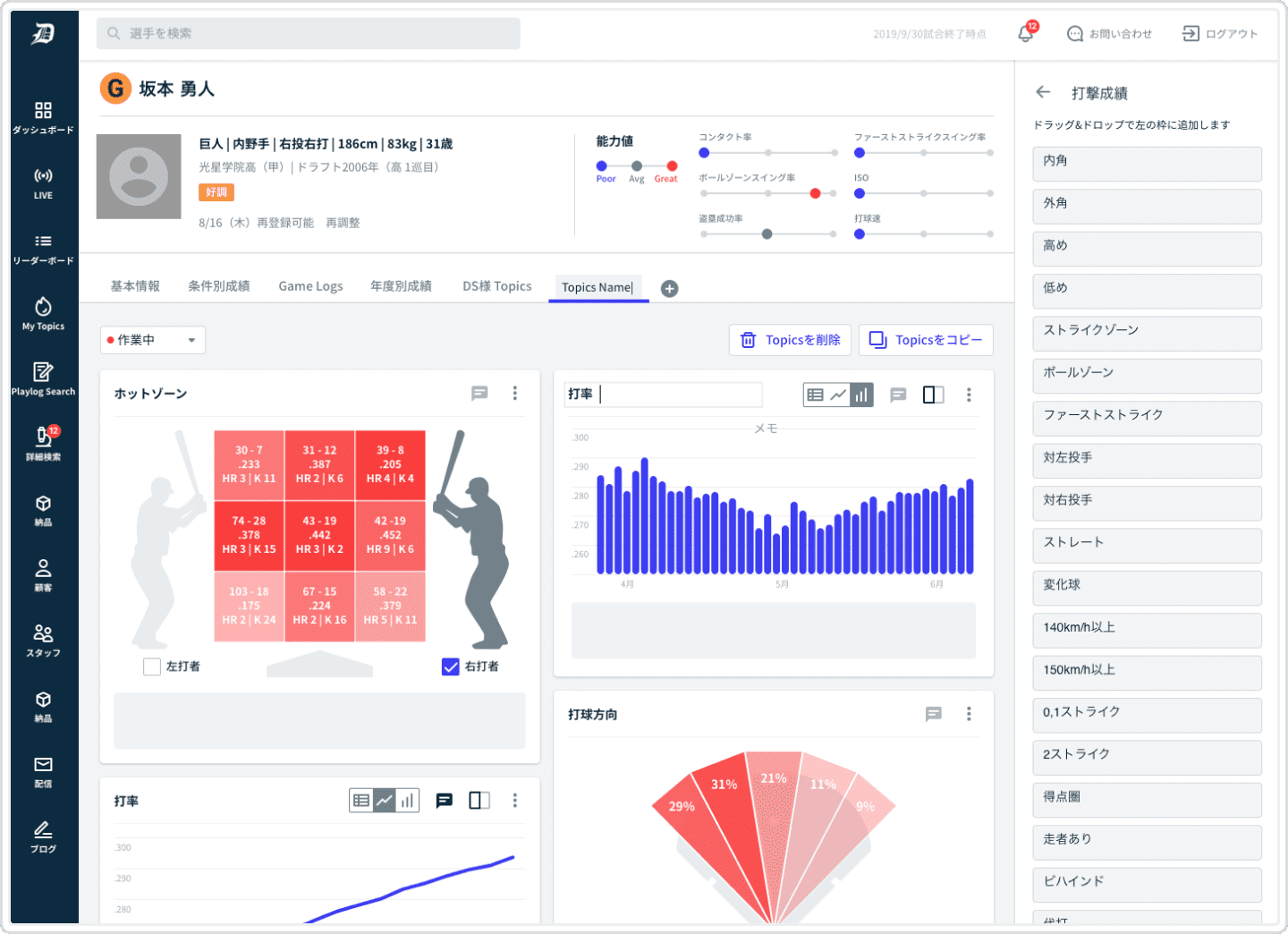
Task: Click Topicsをコピー button
Action: pyautogui.click(x=926, y=340)
